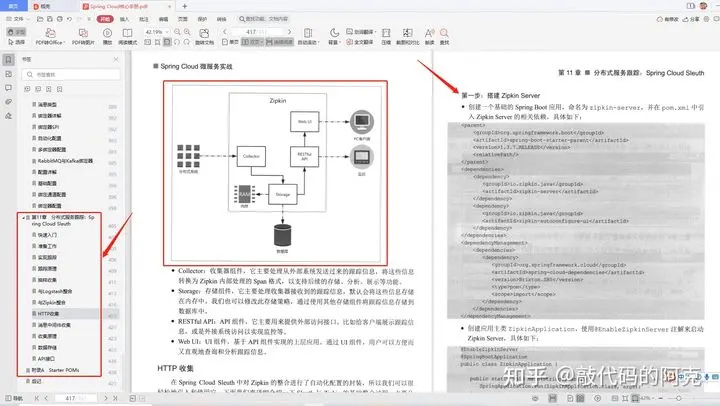This screenshot has width=720, height=406.
Task: Open the bookmarks panel in sidebar
Action: 8,60
